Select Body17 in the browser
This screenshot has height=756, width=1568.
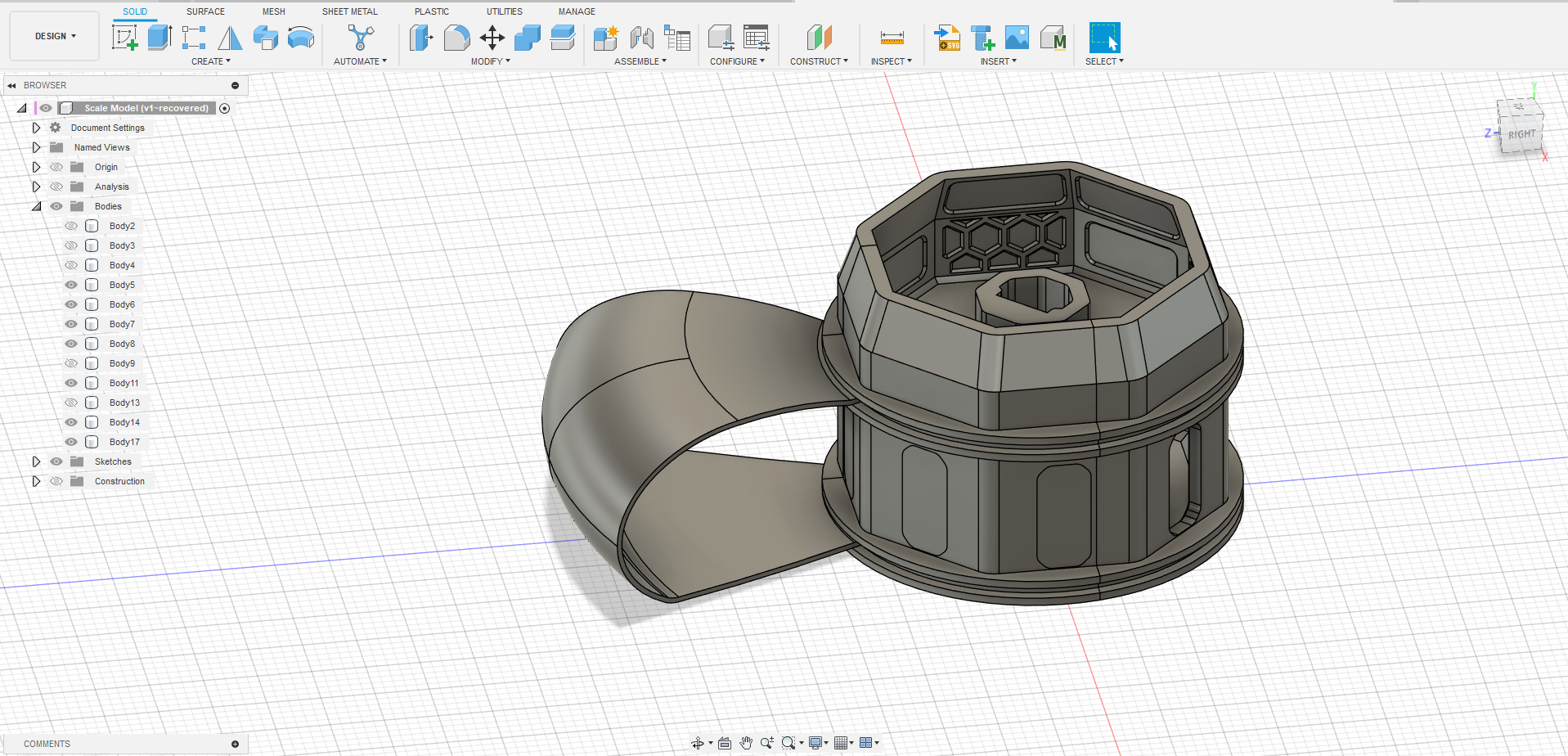pyautogui.click(x=124, y=442)
